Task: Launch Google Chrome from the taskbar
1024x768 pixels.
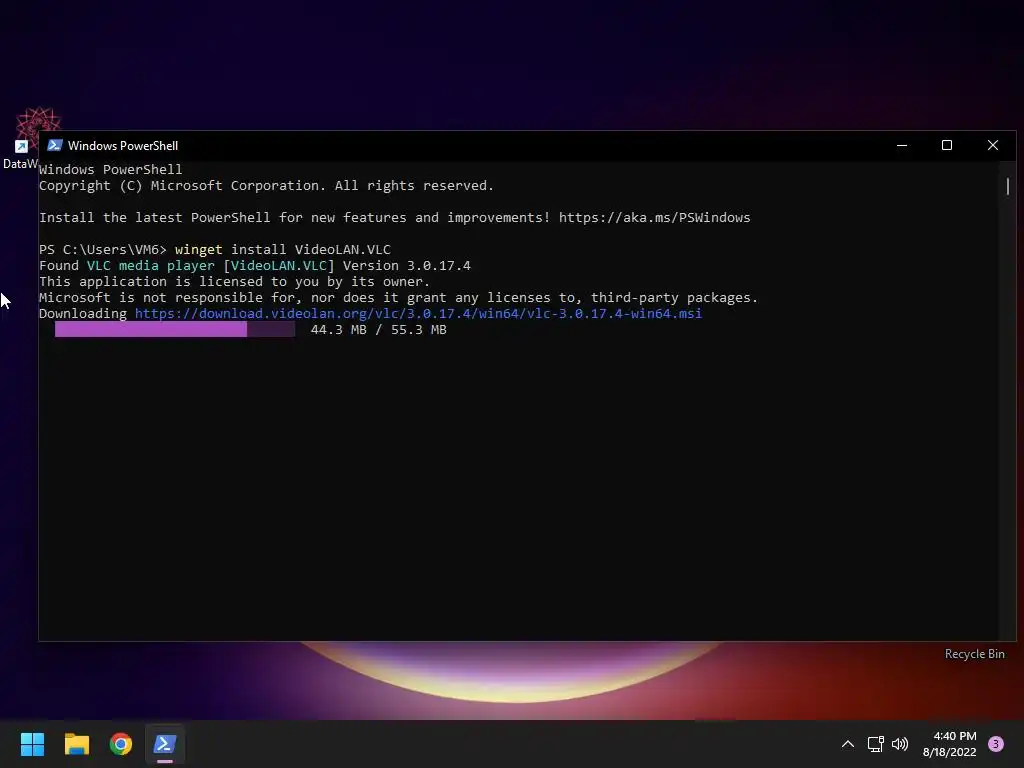Action: click(121, 744)
